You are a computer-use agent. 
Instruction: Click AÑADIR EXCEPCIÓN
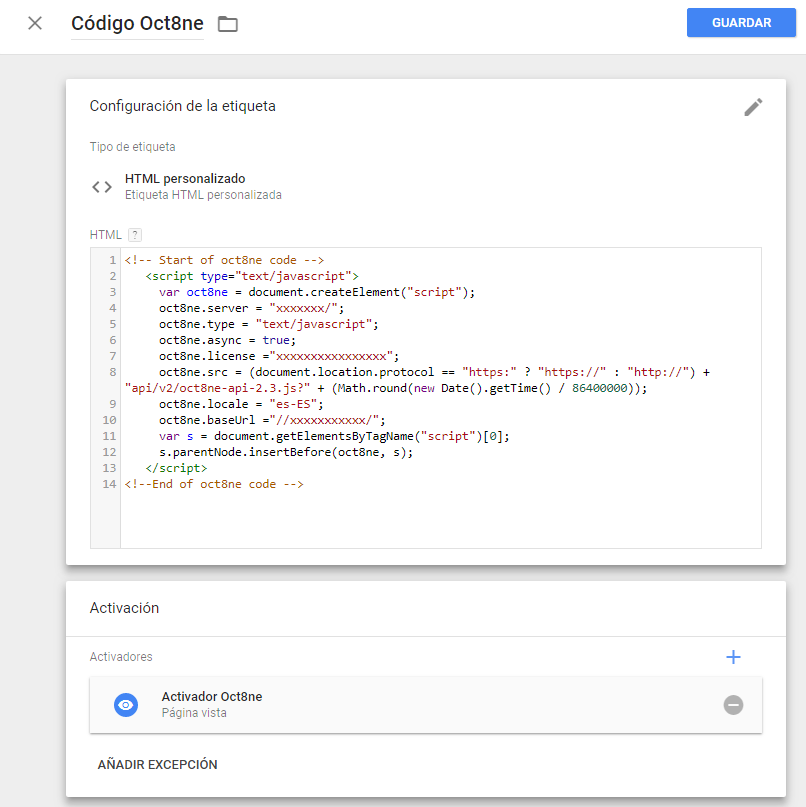coord(157,765)
